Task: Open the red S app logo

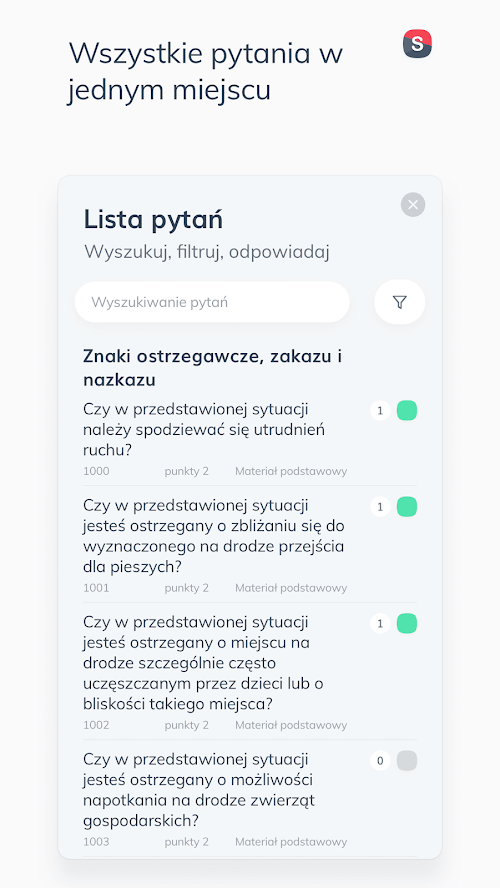Action: pos(417,44)
